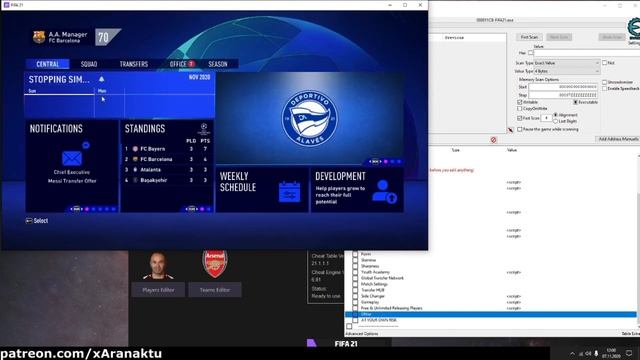
Task: Click the Development player growth icon
Action: pyautogui.click(x=384, y=192)
